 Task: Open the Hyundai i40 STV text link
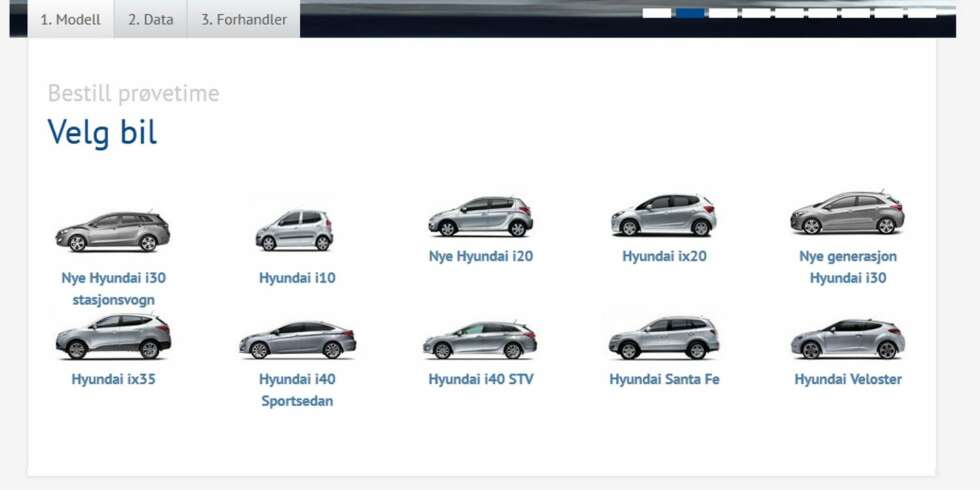481,379
